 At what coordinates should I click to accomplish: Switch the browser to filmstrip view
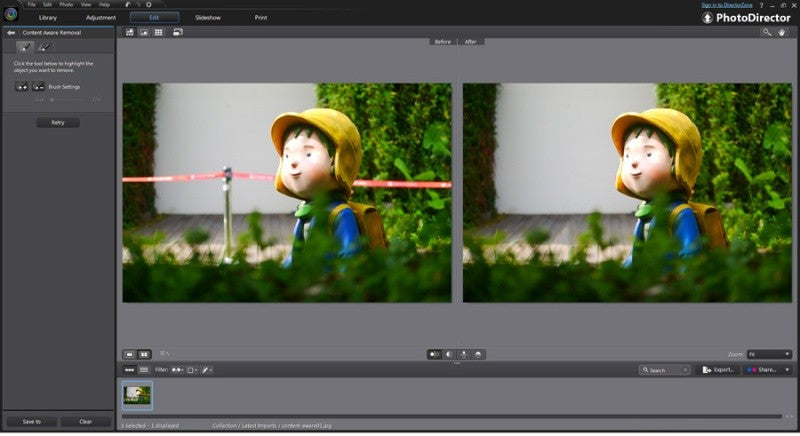pos(130,370)
